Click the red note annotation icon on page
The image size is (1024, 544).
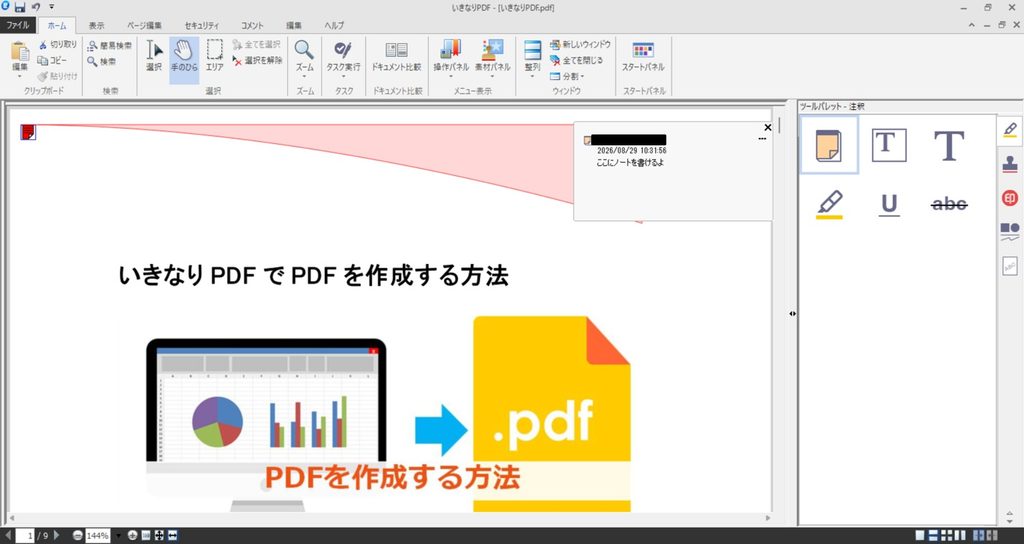pyautogui.click(x=28, y=132)
